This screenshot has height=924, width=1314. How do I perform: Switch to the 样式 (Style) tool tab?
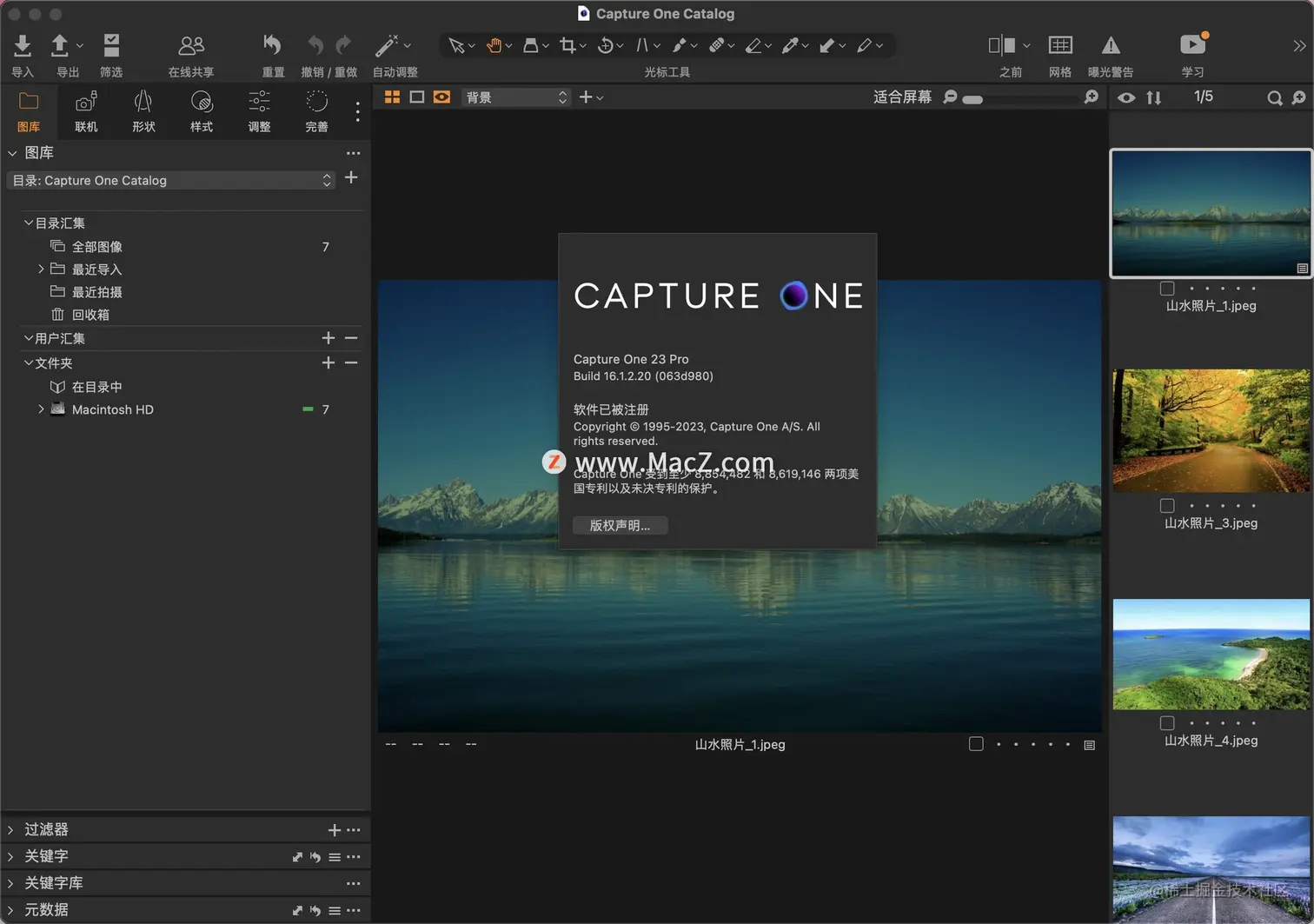tap(202, 111)
